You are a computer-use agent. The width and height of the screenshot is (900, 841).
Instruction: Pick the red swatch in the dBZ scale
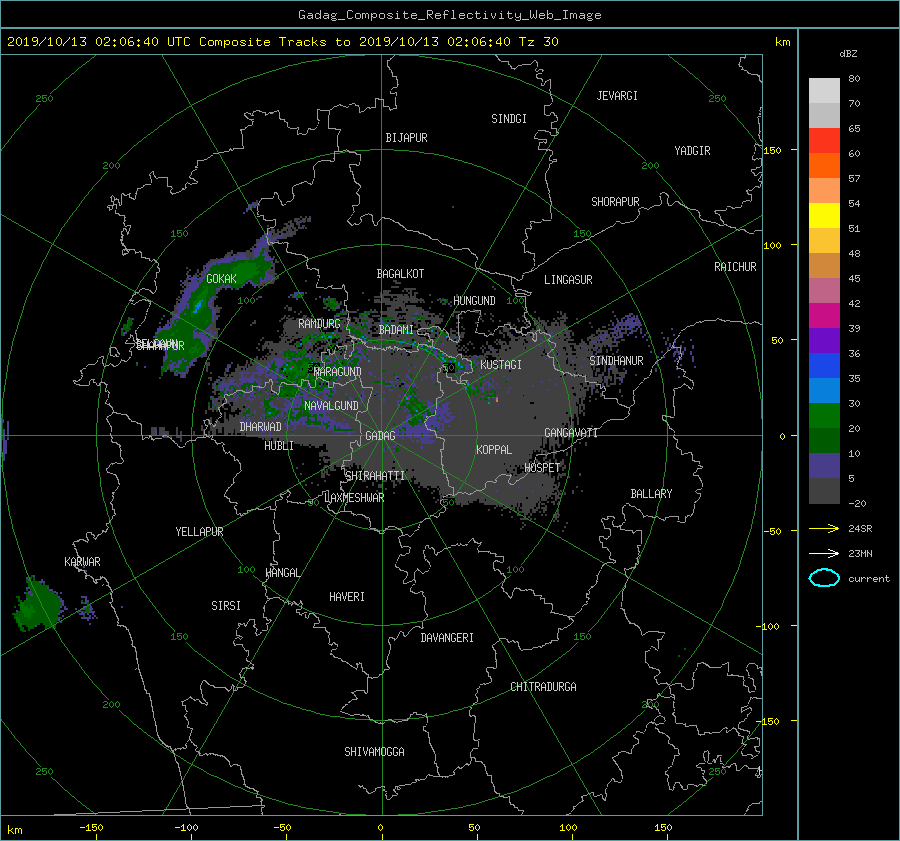coord(824,140)
